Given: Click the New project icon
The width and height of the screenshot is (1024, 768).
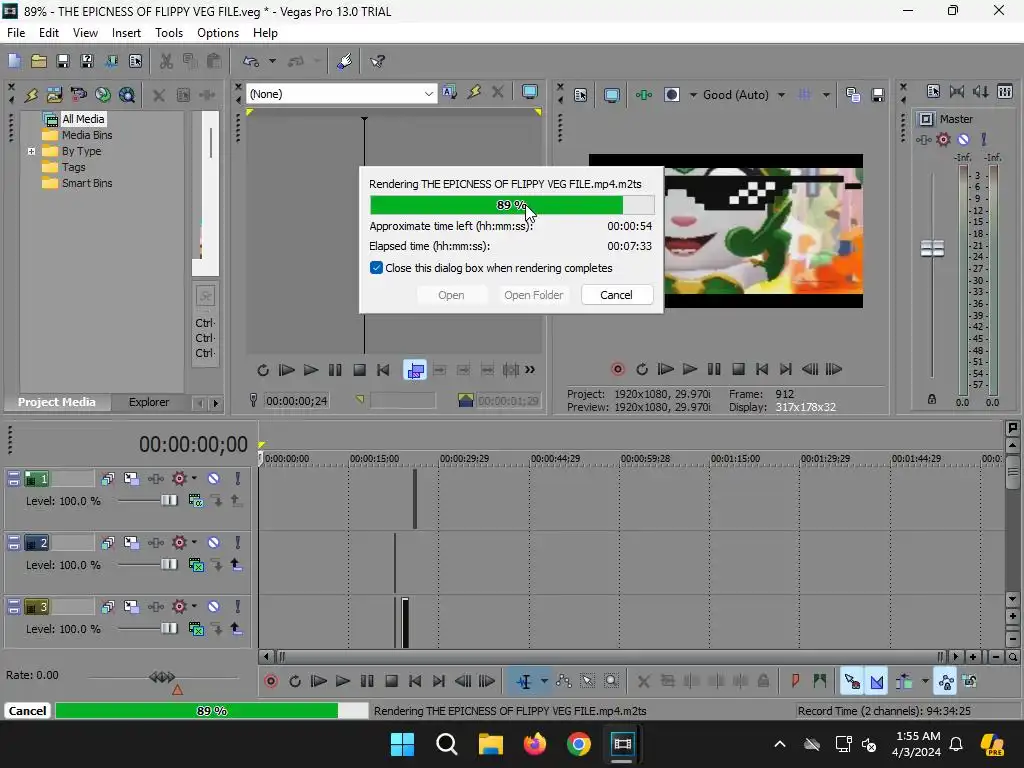Looking at the screenshot, I should 14,61.
